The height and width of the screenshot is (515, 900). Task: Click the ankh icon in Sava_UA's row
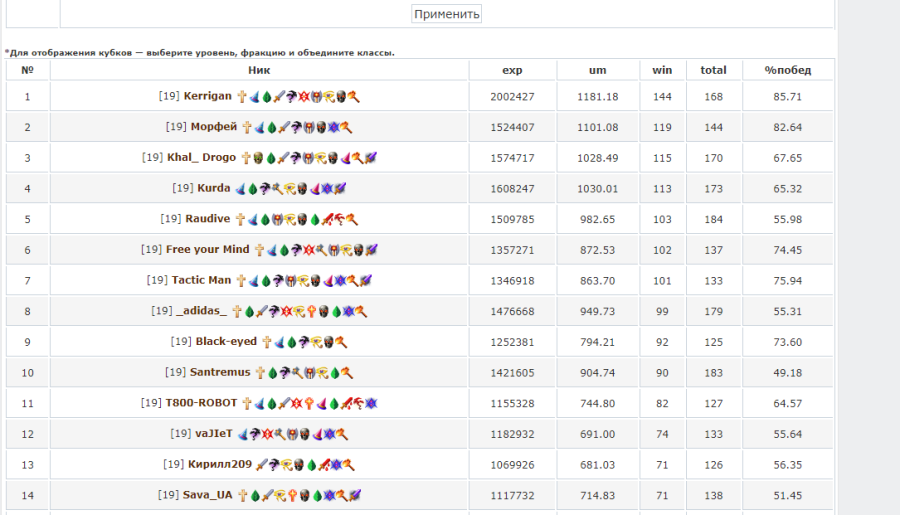292,495
